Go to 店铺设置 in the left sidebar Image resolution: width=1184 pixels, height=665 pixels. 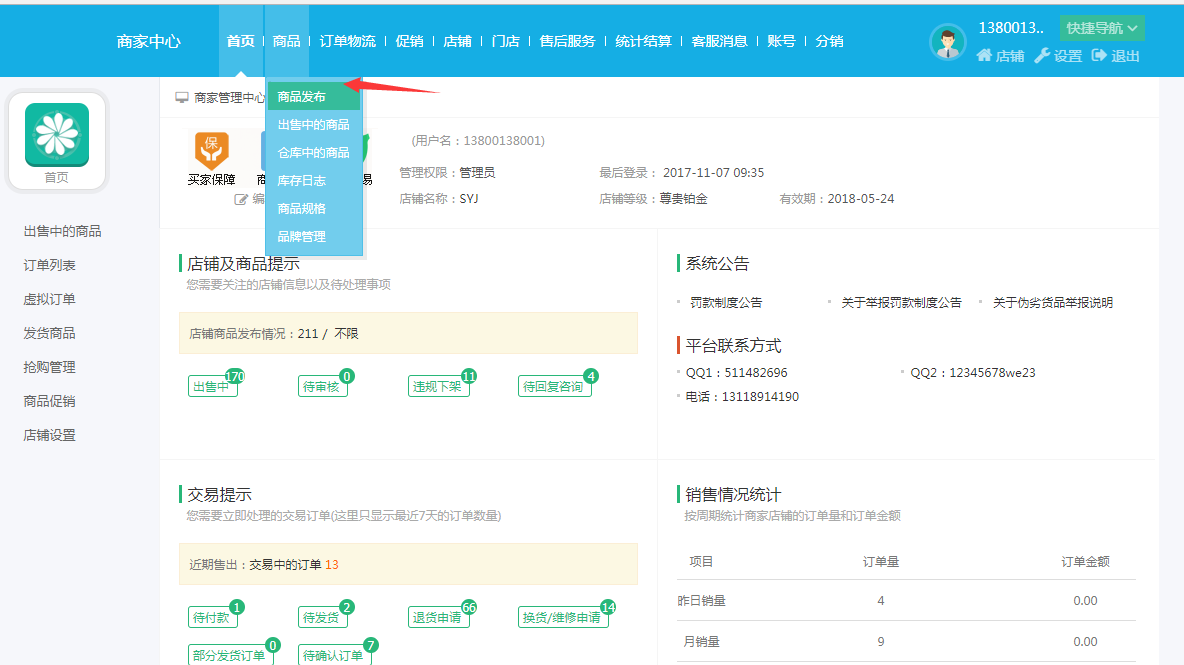click(x=50, y=435)
